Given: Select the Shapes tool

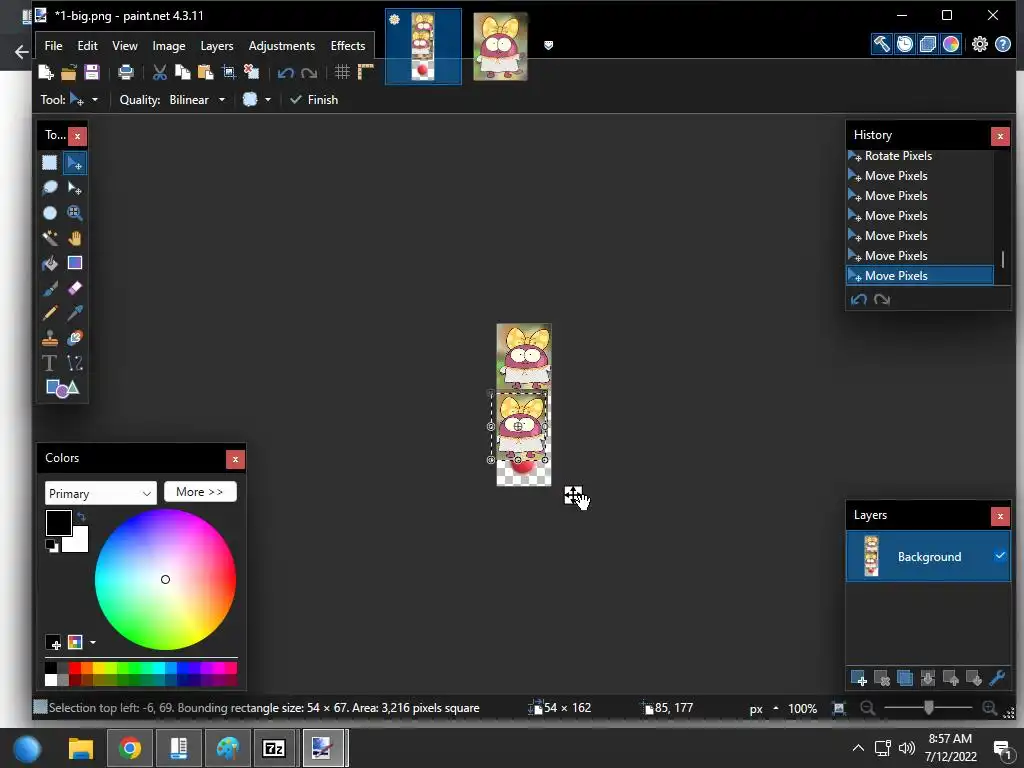Looking at the screenshot, I should pos(62,389).
